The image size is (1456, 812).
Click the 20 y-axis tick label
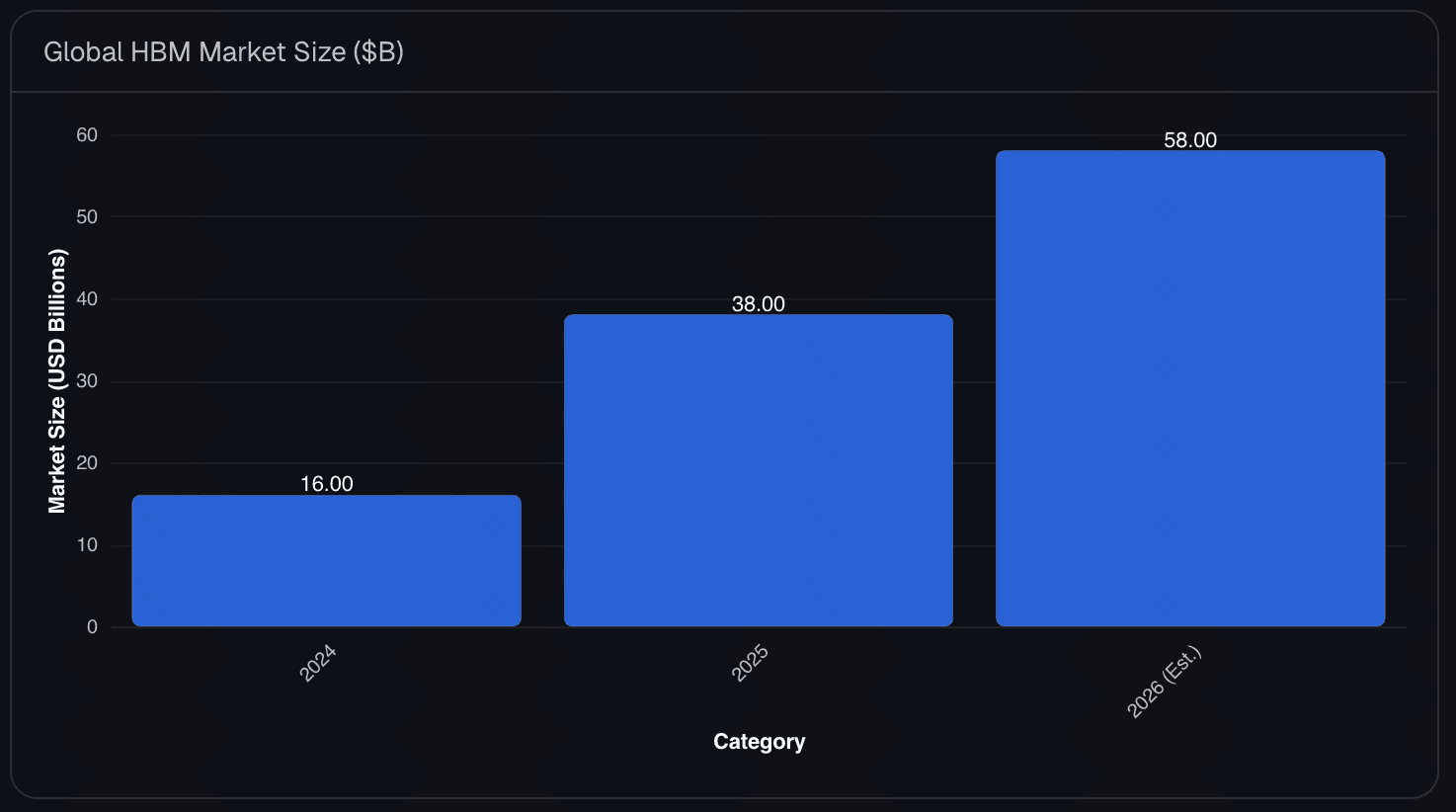(x=87, y=463)
